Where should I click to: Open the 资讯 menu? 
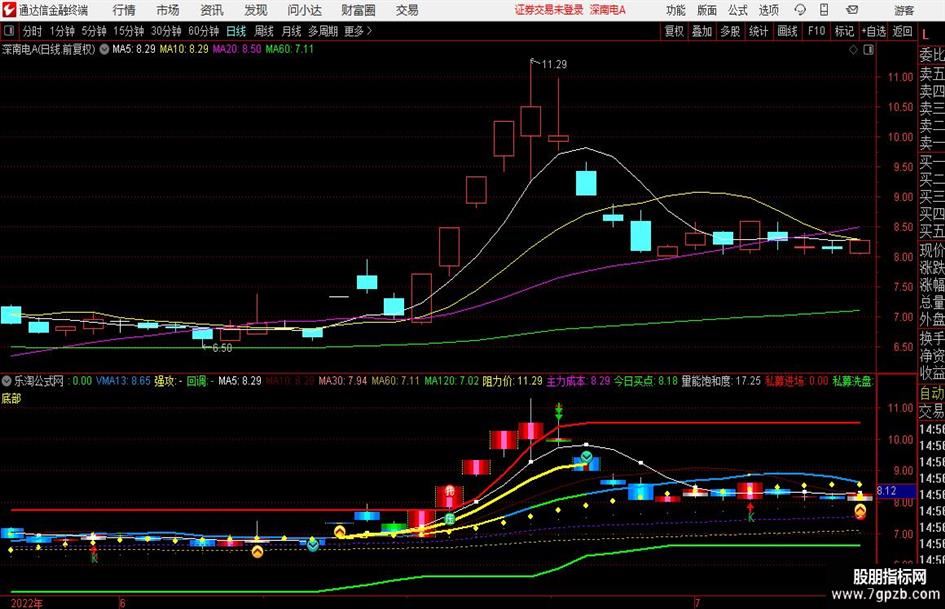pyautogui.click(x=212, y=10)
